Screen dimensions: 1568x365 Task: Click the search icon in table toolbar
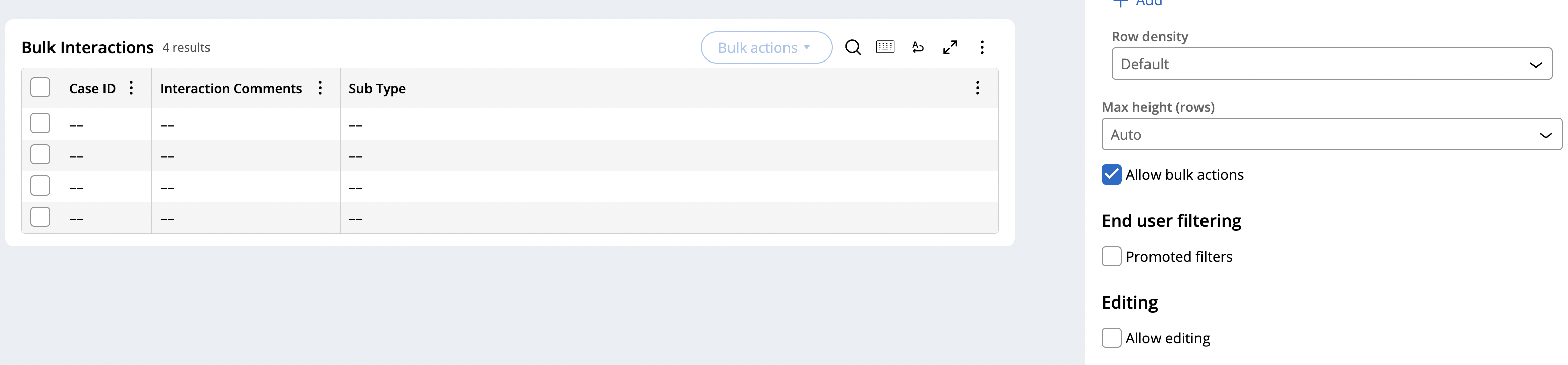point(853,47)
